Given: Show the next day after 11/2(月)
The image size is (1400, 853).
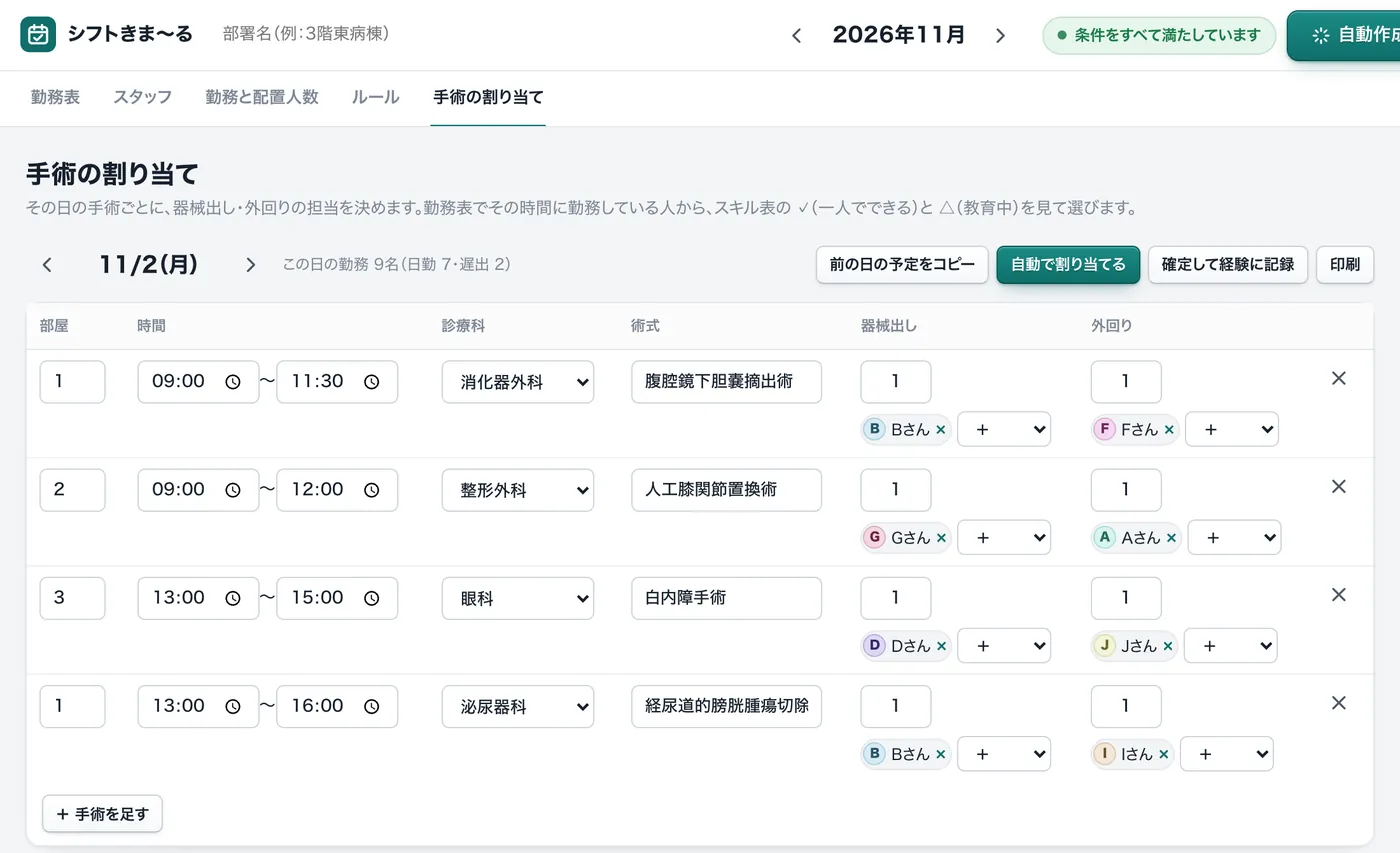Looking at the screenshot, I should pyautogui.click(x=250, y=265).
